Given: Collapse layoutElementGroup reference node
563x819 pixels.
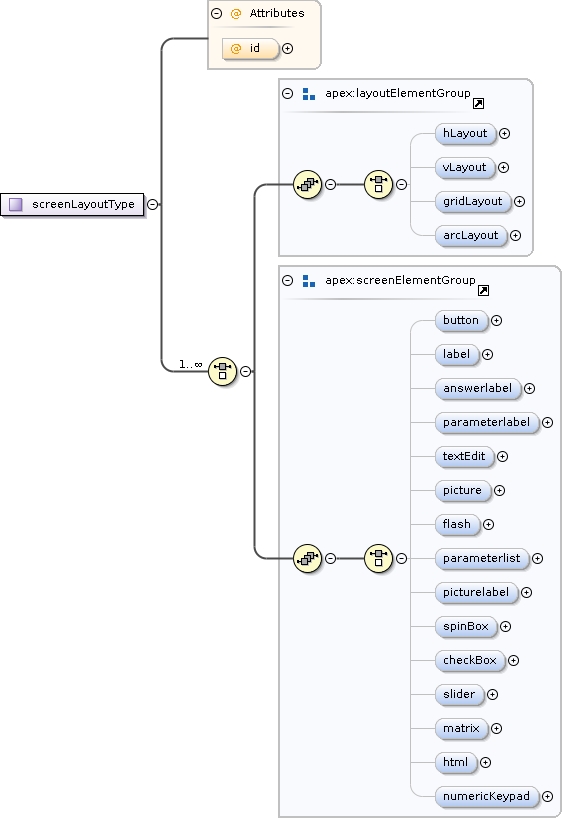Looking at the screenshot, I should 331,184.
